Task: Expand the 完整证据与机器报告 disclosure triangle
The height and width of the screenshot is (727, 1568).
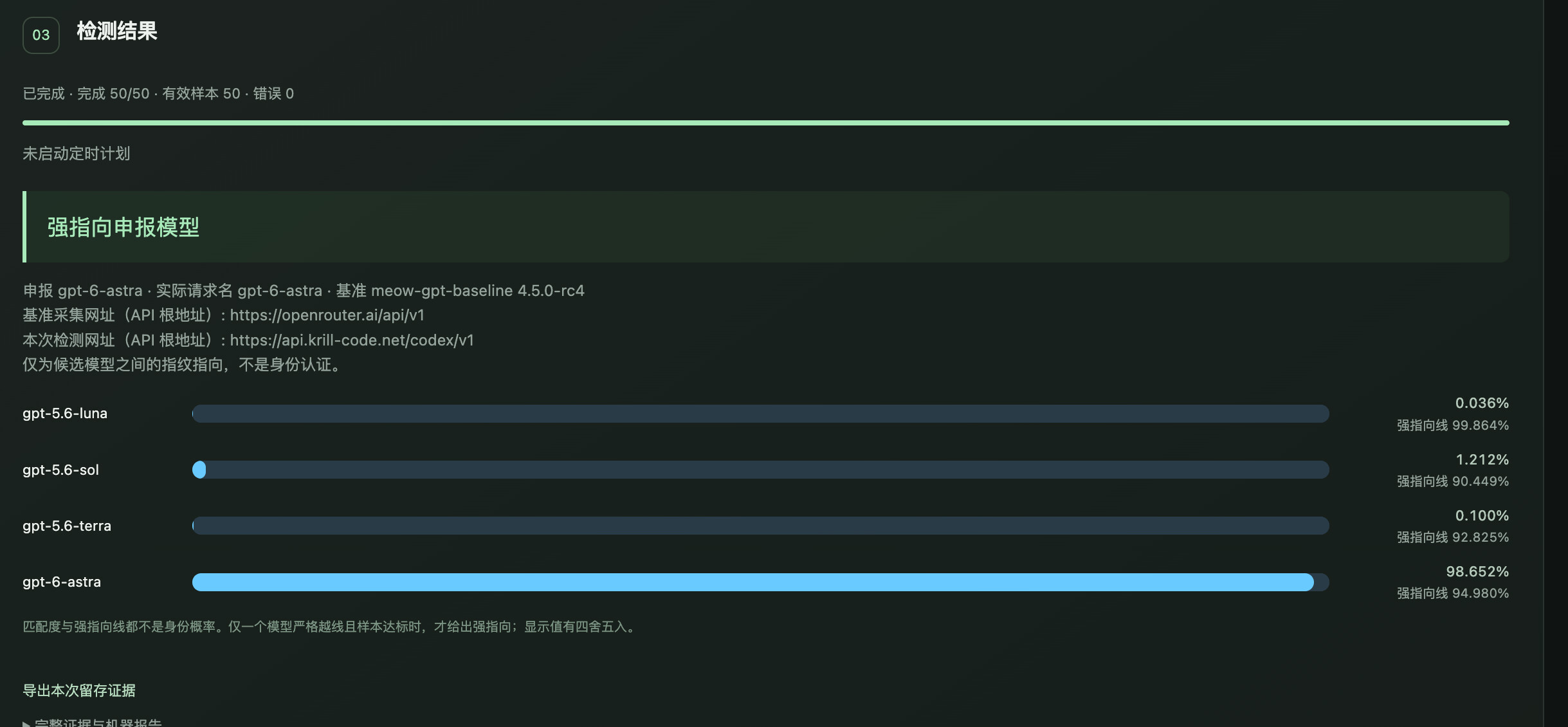Action: [26, 723]
